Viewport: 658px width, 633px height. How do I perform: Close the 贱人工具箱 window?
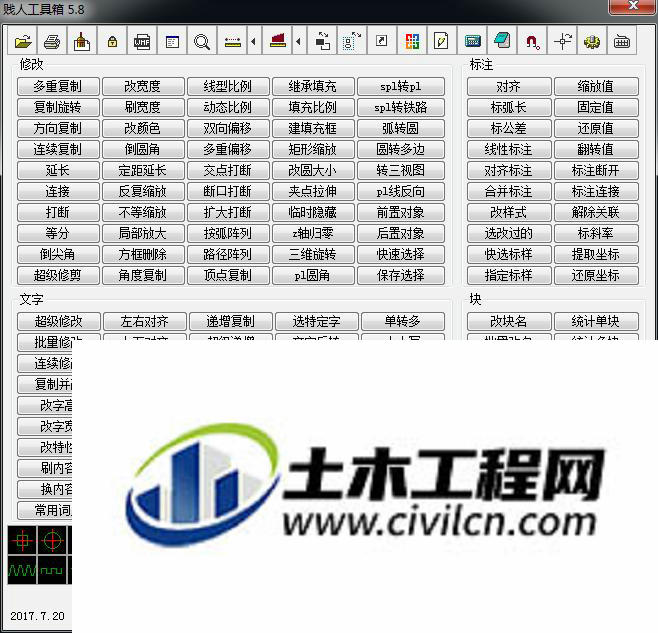[x=633, y=6]
